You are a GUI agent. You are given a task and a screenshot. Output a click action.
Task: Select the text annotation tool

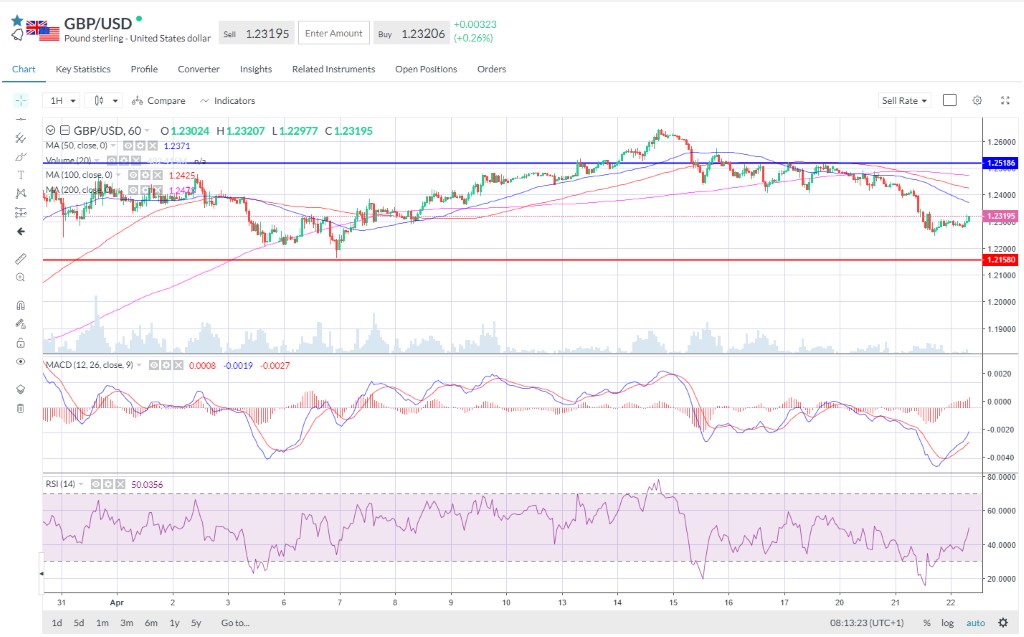(21, 175)
